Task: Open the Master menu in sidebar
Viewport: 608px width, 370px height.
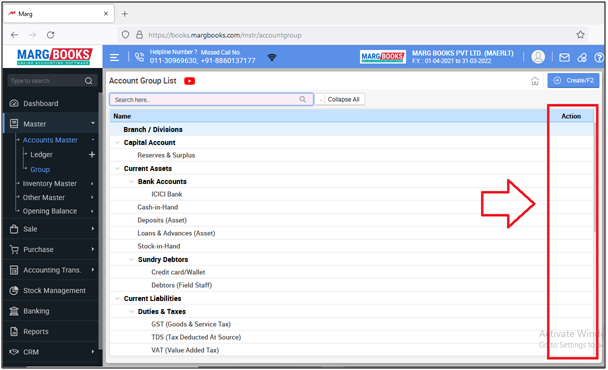Action: coord(51,124)
